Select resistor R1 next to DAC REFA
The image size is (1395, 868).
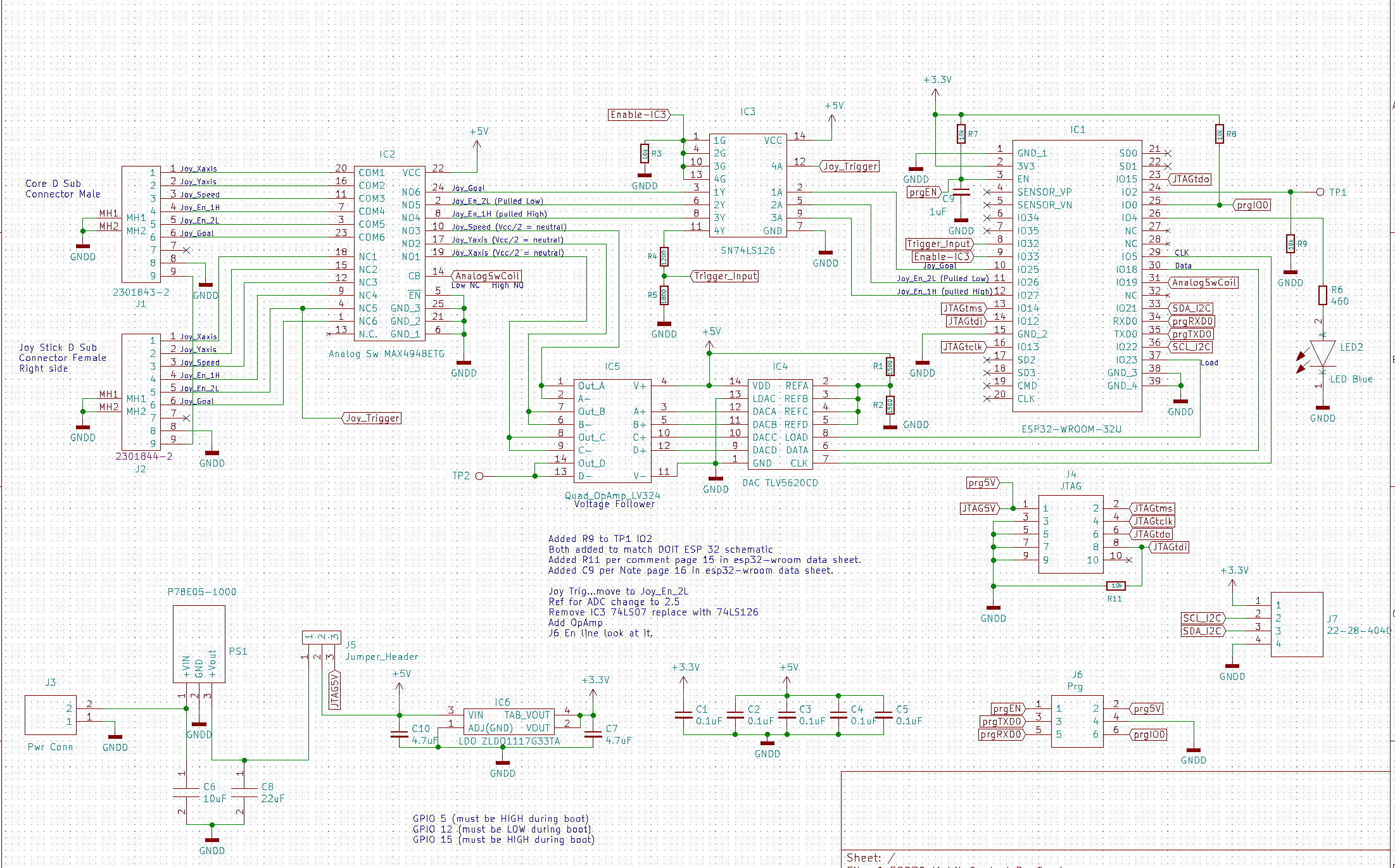890,367
